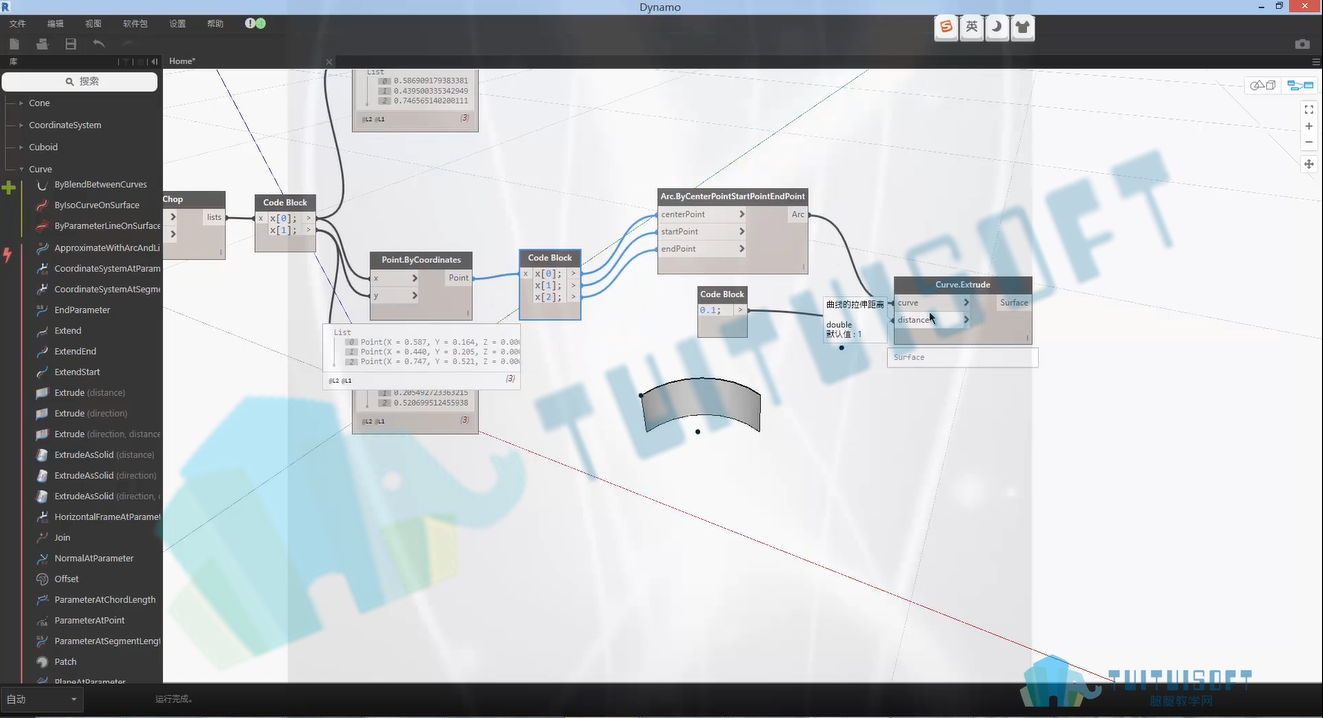Zoom out using the minus button
Viewport: 1323px width, 718px height.
pyautogui.click(x=1309, y=142)
